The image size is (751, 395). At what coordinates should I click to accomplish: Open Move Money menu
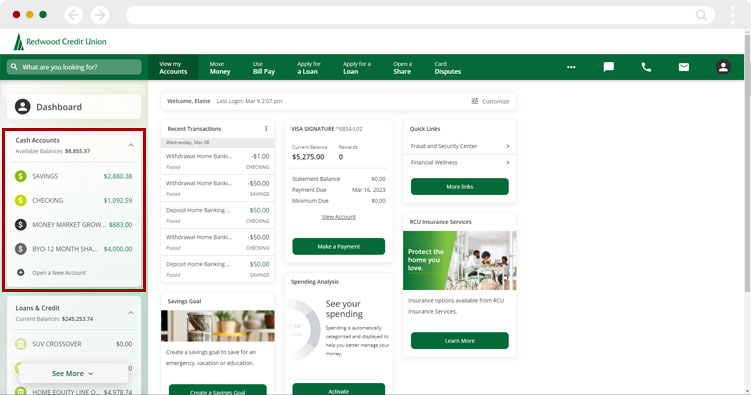(220, 68)
